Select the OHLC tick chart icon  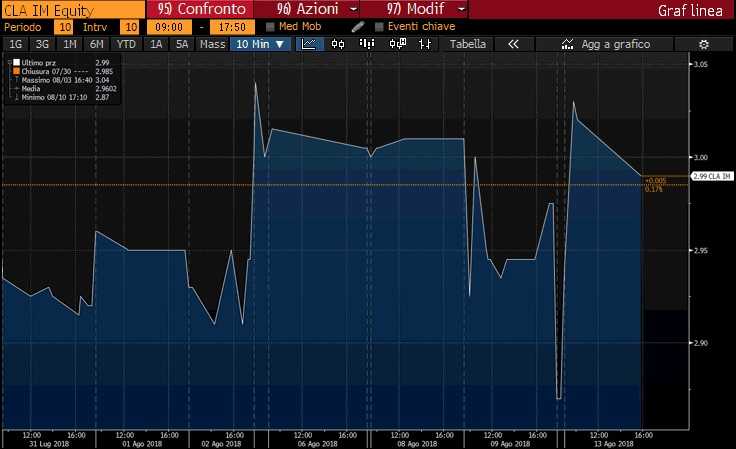(x=425, y=44)
